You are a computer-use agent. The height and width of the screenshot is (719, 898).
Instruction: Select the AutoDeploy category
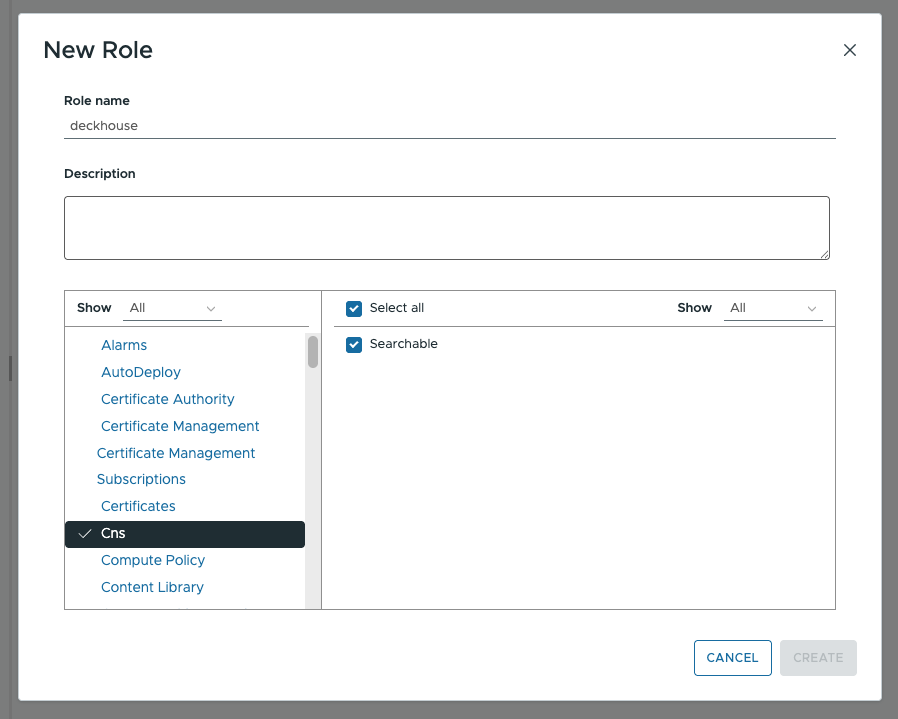[141, 372]
